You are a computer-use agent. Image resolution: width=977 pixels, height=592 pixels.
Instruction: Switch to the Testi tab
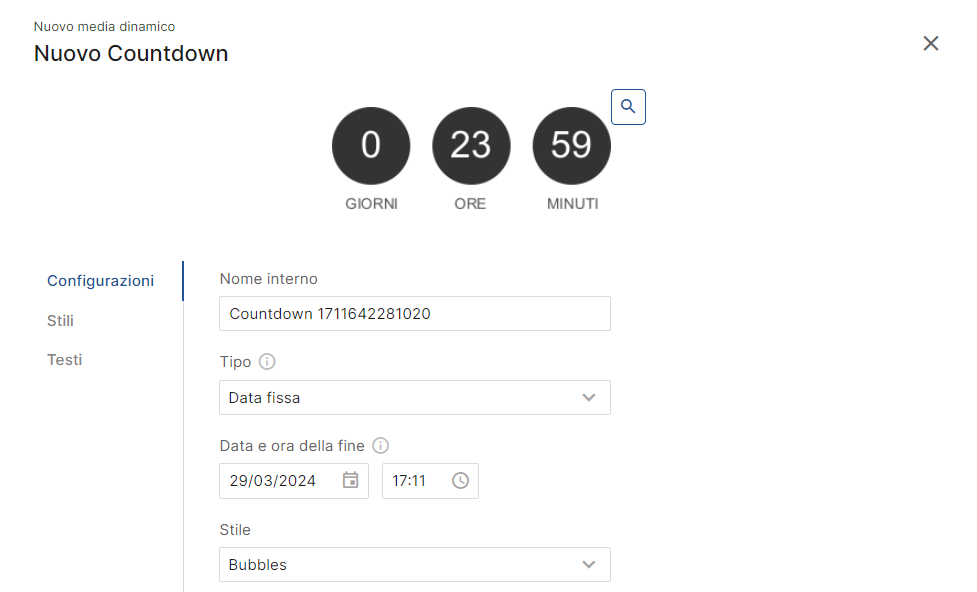(65, 360)
